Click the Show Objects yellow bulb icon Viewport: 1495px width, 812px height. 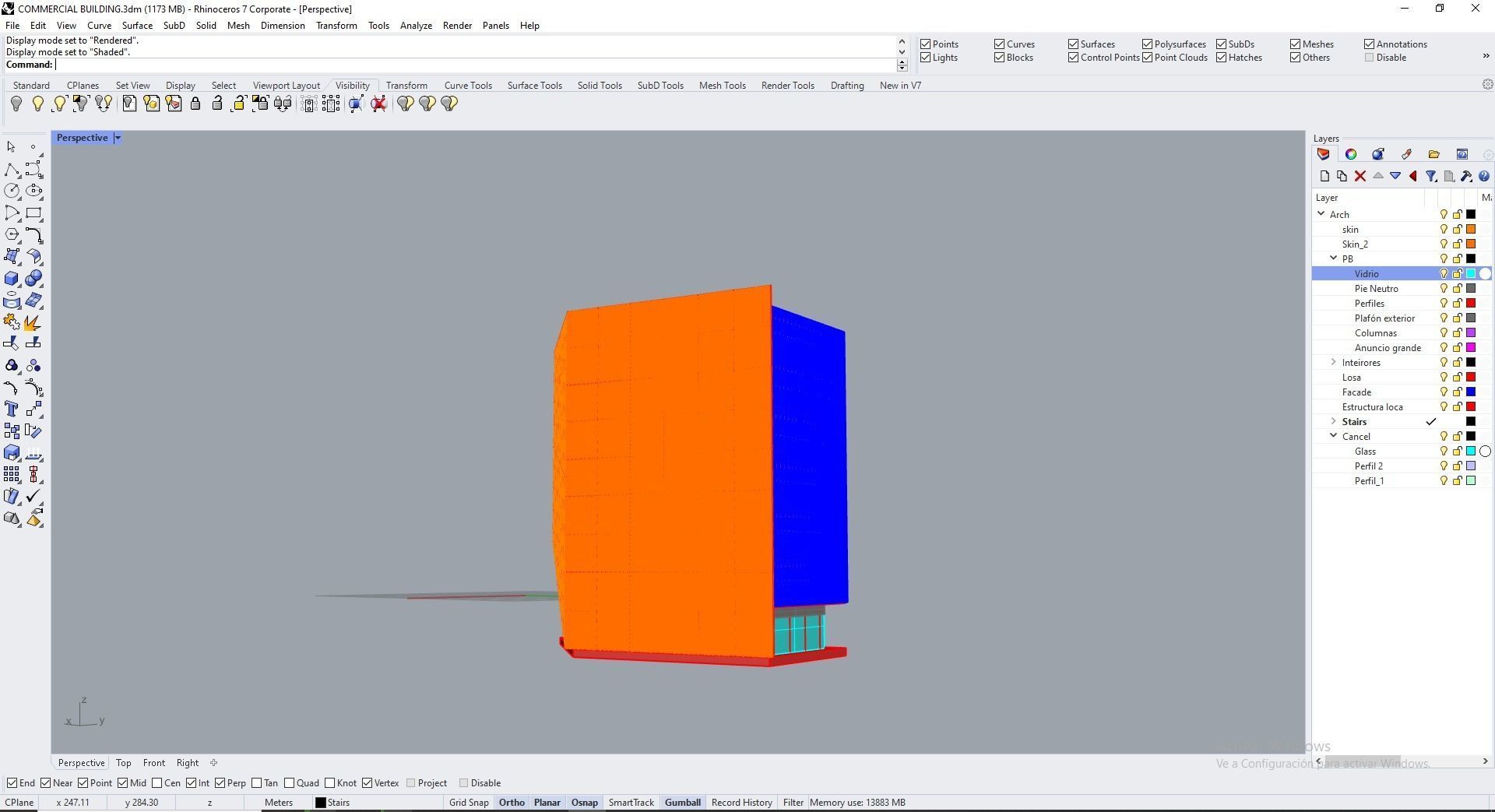coord(37,104)
